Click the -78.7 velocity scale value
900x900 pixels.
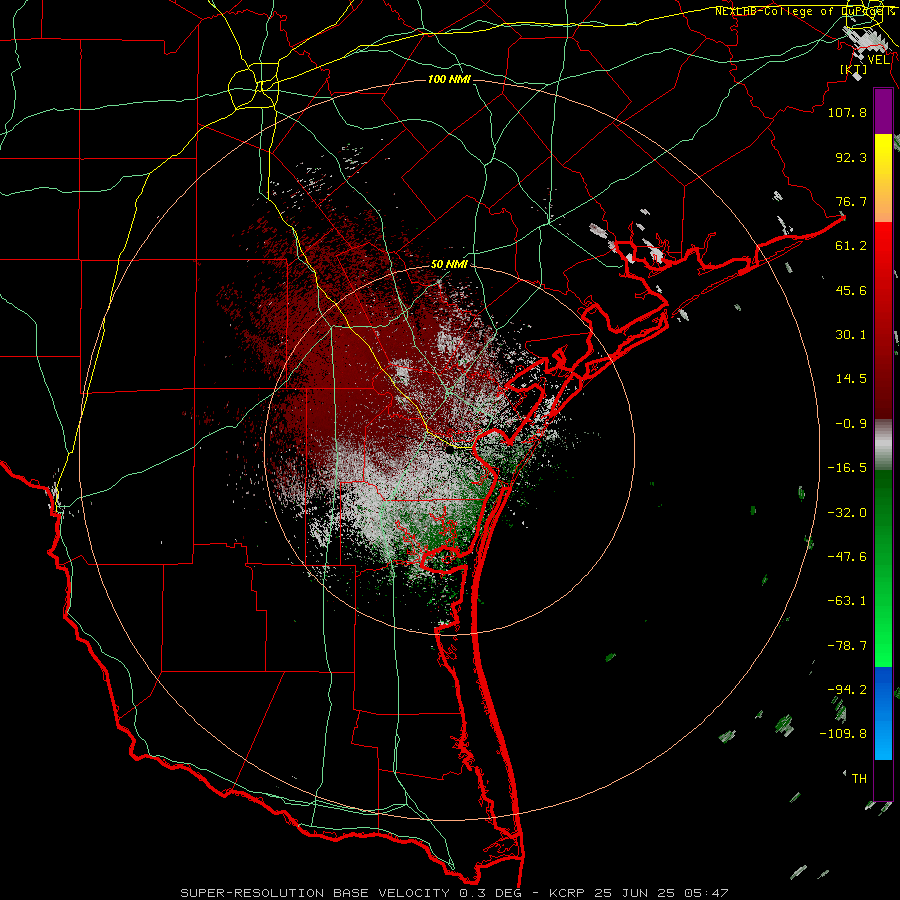tap(847, 646)
